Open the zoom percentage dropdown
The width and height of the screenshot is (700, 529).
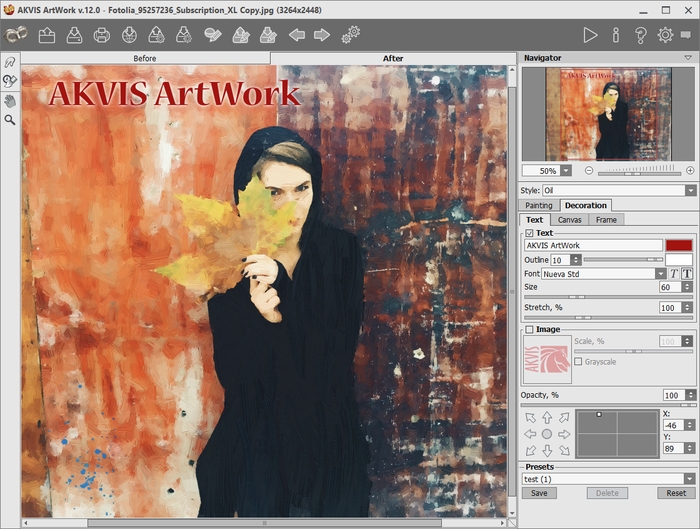(x=566, y=171)
